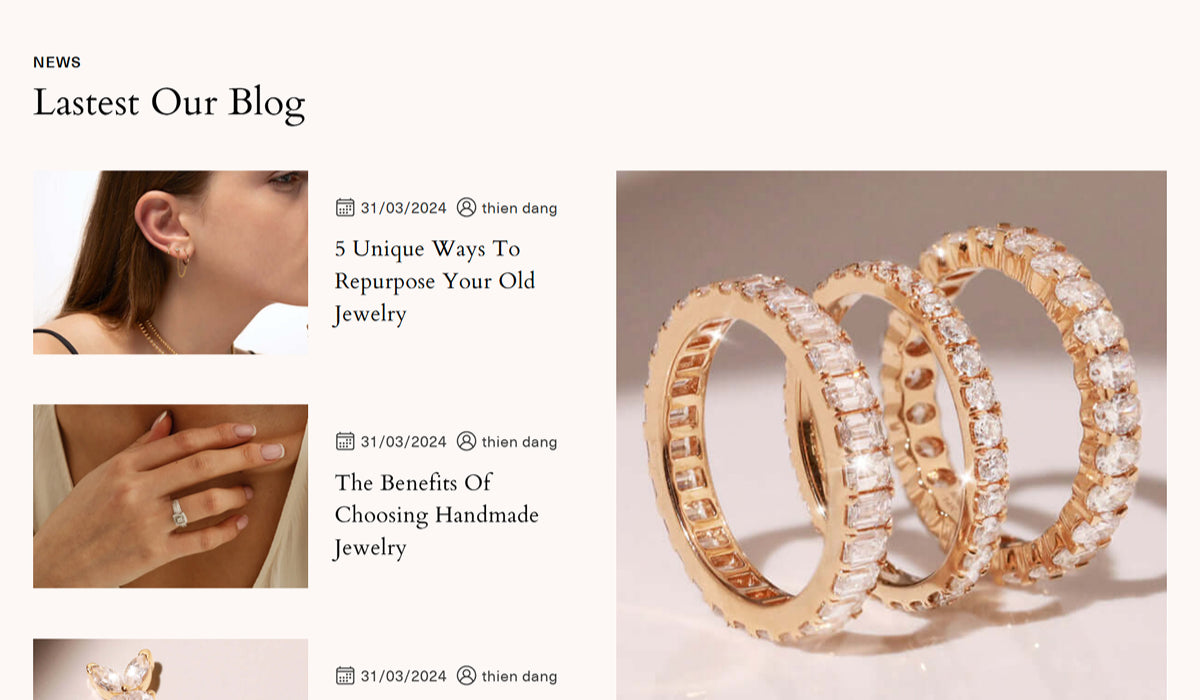1200x700 pixels.
Task: Click calendar icon on first blog post
Action: point(345,207)
